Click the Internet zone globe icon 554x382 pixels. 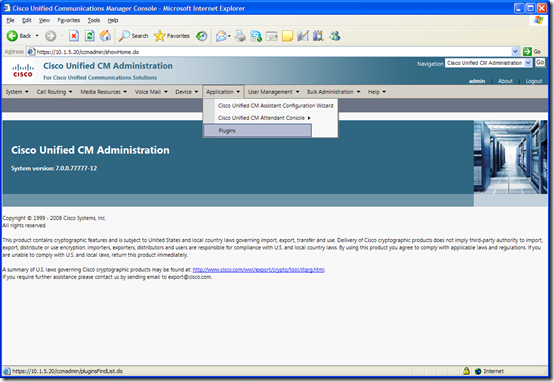pos(478,371)
